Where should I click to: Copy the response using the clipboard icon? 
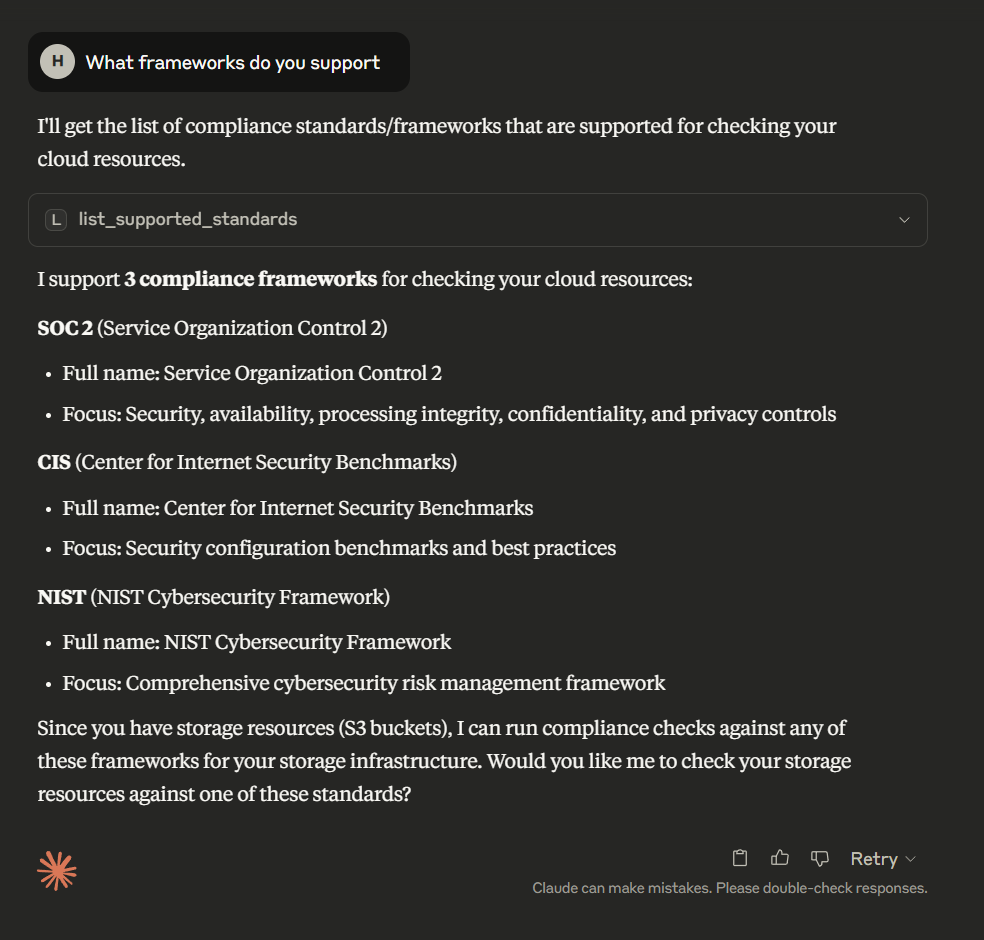740,858
